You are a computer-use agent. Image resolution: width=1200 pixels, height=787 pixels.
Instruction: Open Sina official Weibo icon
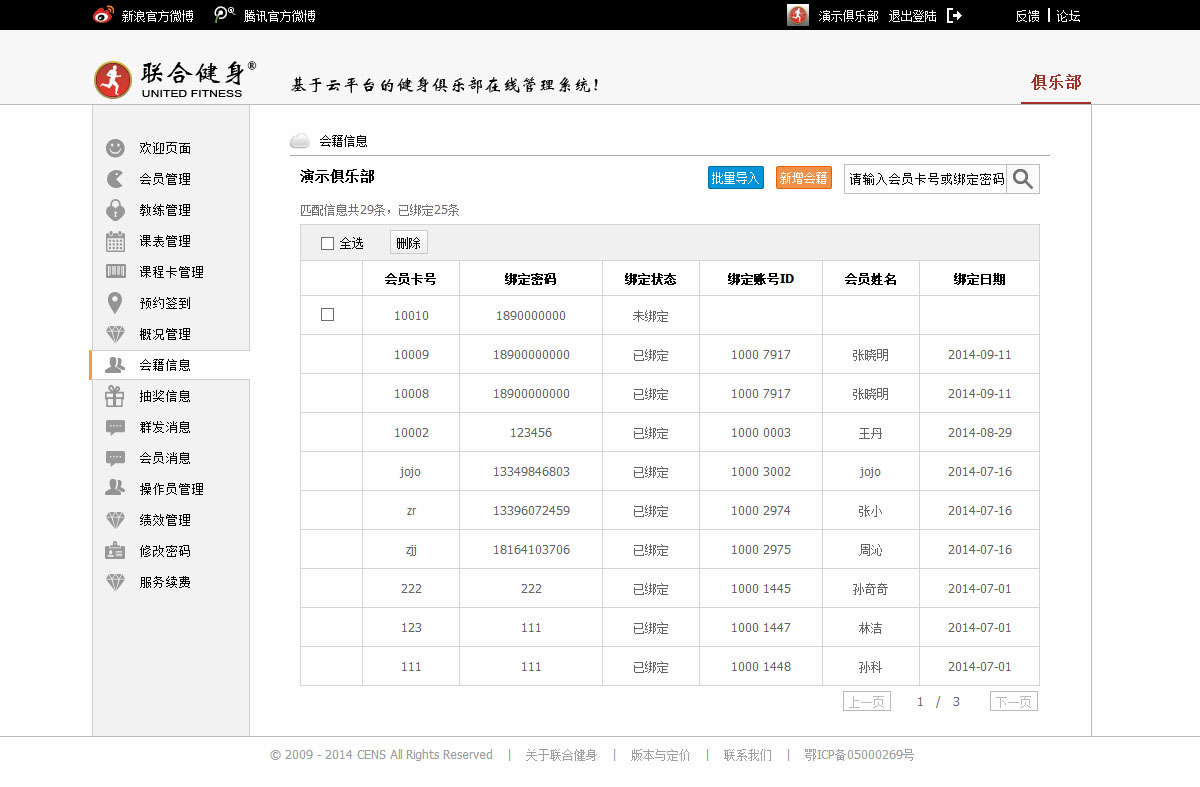103,16
